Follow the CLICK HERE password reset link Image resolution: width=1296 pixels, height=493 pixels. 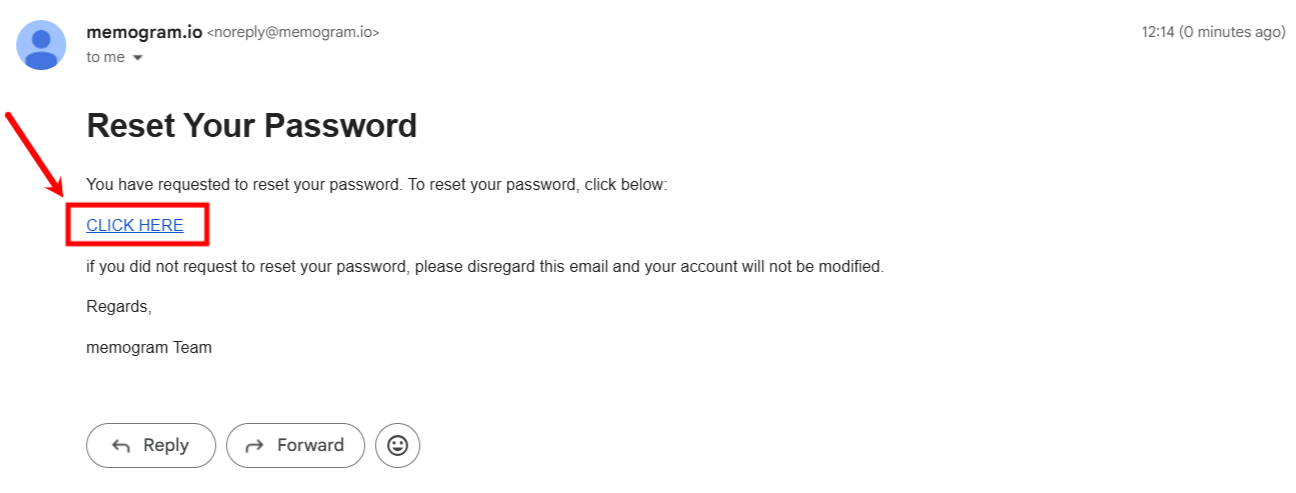[135, 225]
